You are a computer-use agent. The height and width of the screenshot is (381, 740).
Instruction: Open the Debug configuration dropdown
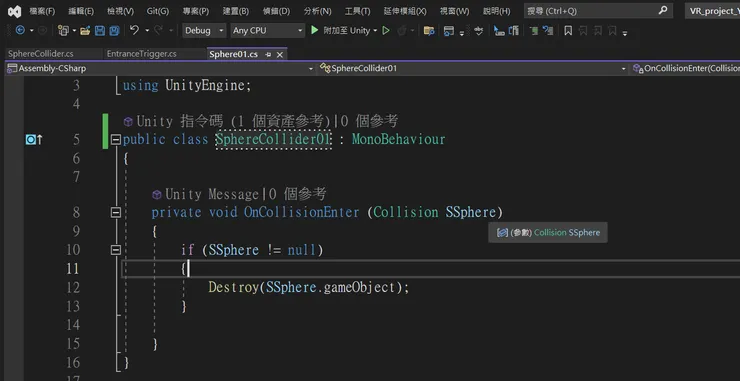(204, 31)
